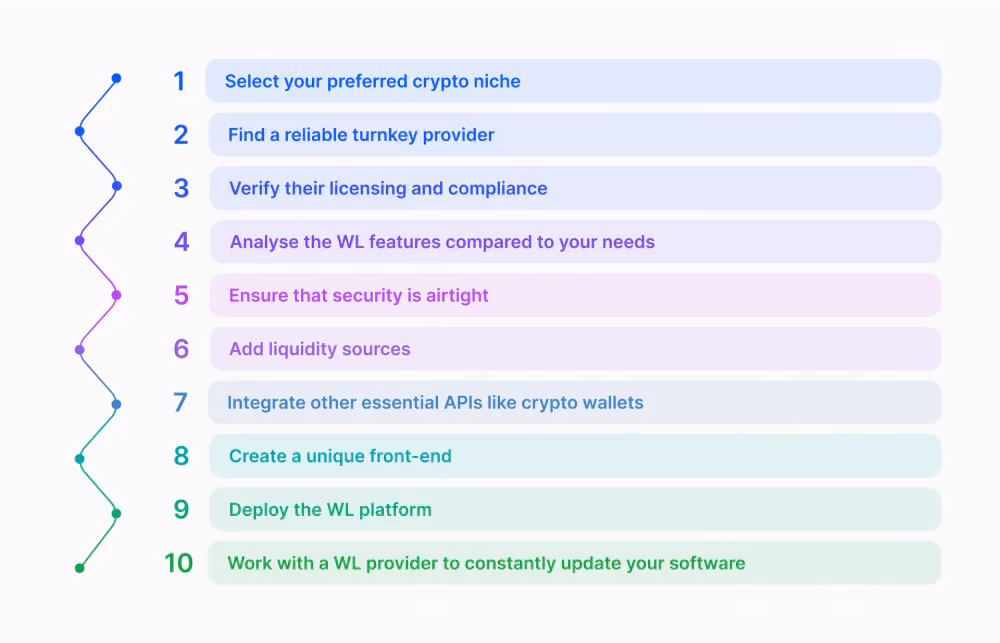Image resolution: width=1000 pixels, height=643 pixels.
Task: Click 'Analyse the WL features' step bar
Action: coord(575,242)
